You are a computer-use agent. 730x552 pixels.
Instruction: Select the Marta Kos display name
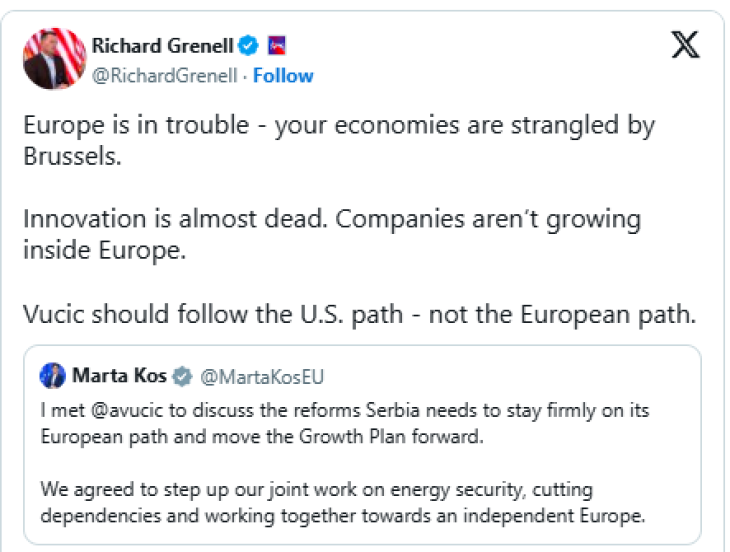(x=119, y=377)
